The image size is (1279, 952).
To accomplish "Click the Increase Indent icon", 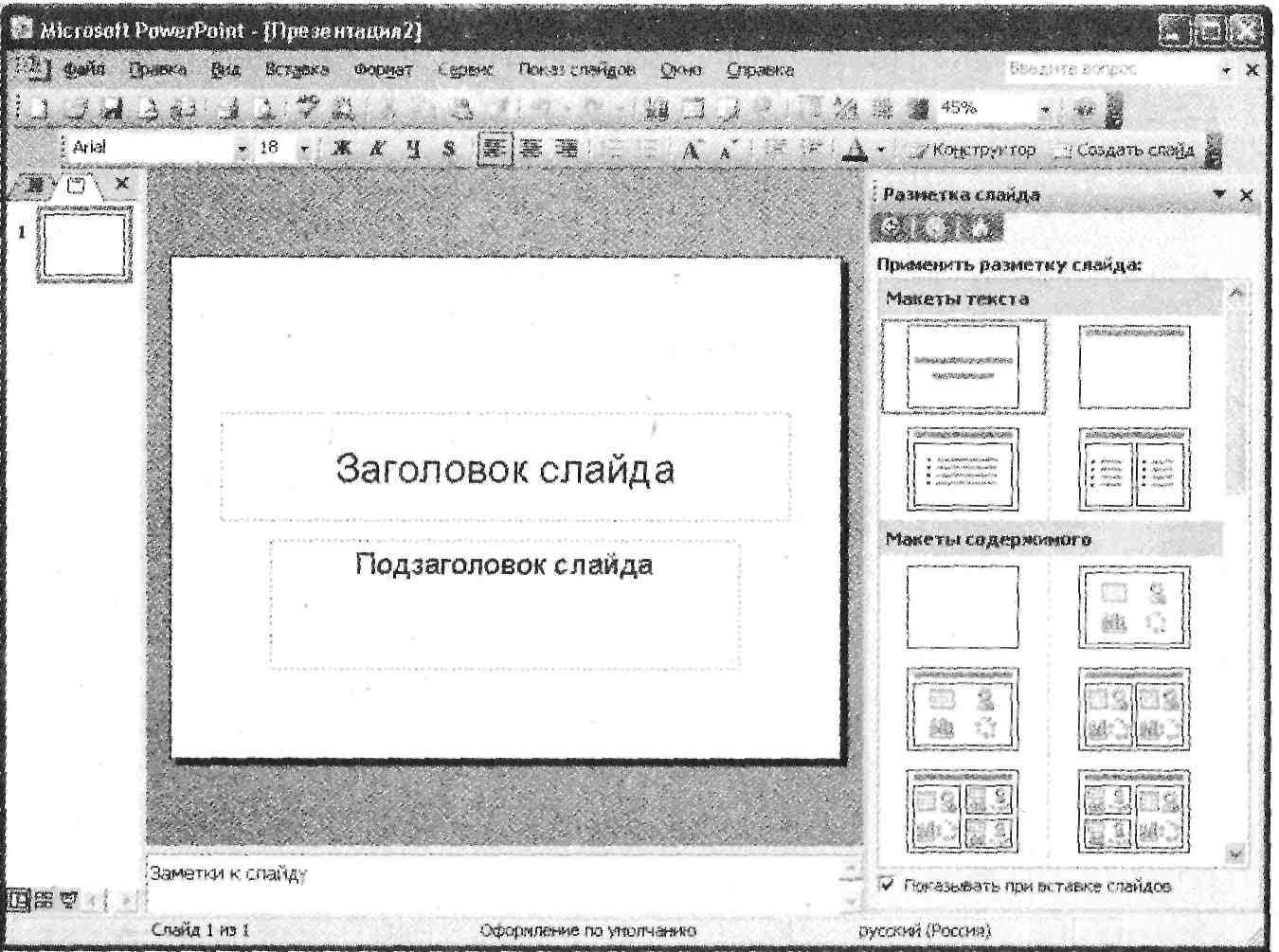I will tap(810, 149).
